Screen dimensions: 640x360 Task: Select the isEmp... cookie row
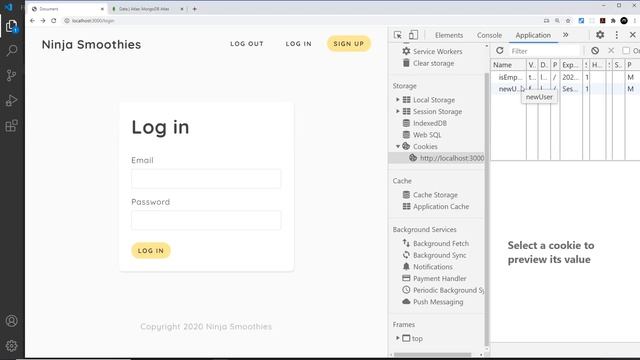(x=565, y=77)
